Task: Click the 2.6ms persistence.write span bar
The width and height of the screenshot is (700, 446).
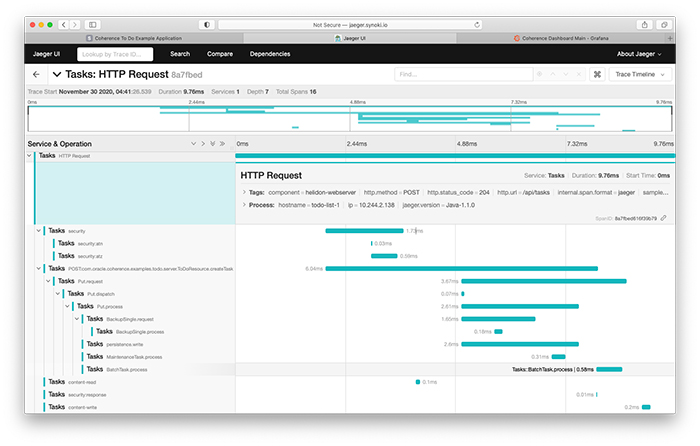Action: click(x=520, y=344)
